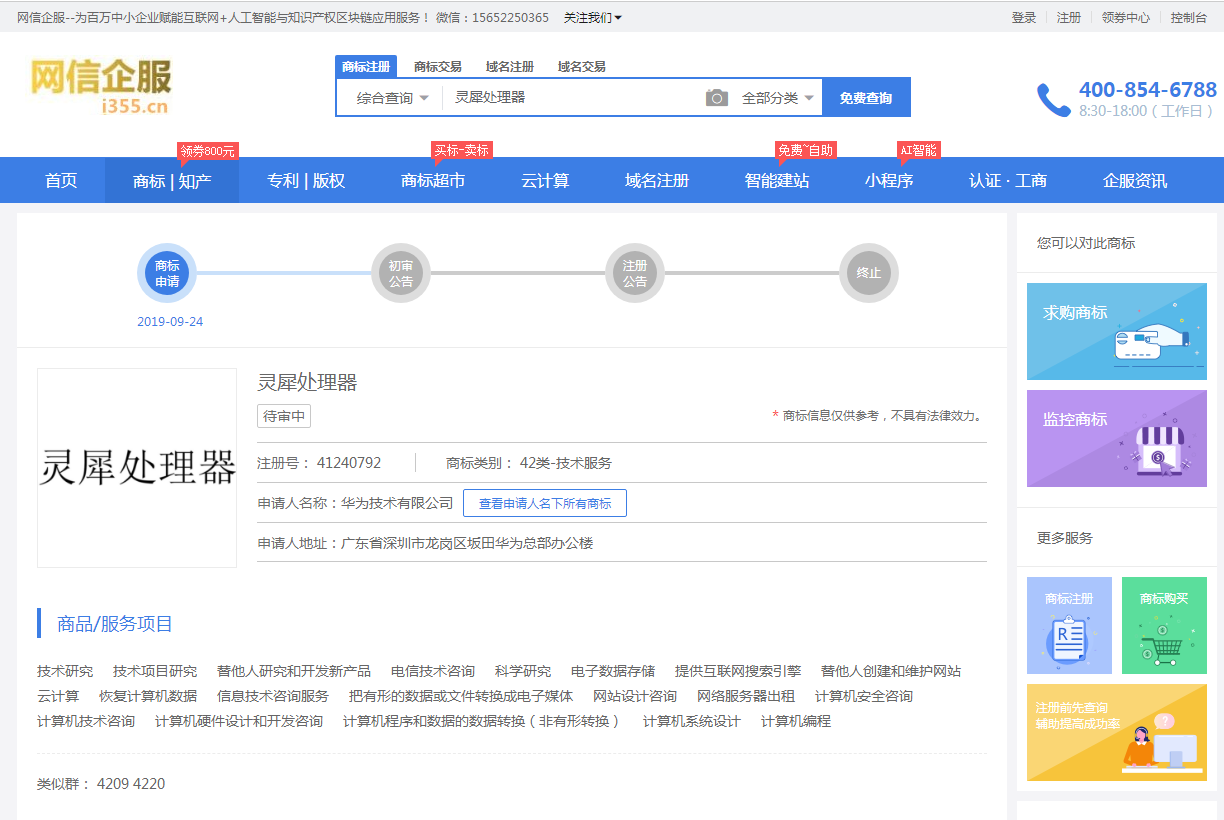1224x820 pixels.
Task: Select the 商标注册 search tab
Action: pos(366,66)
